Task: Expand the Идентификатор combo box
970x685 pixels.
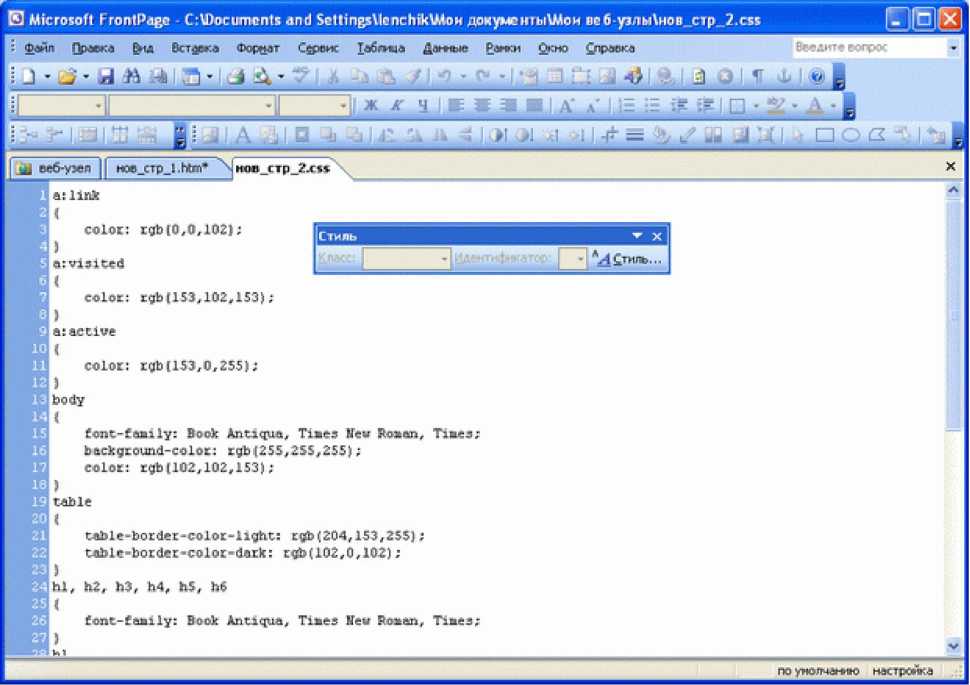Action: 579,259
